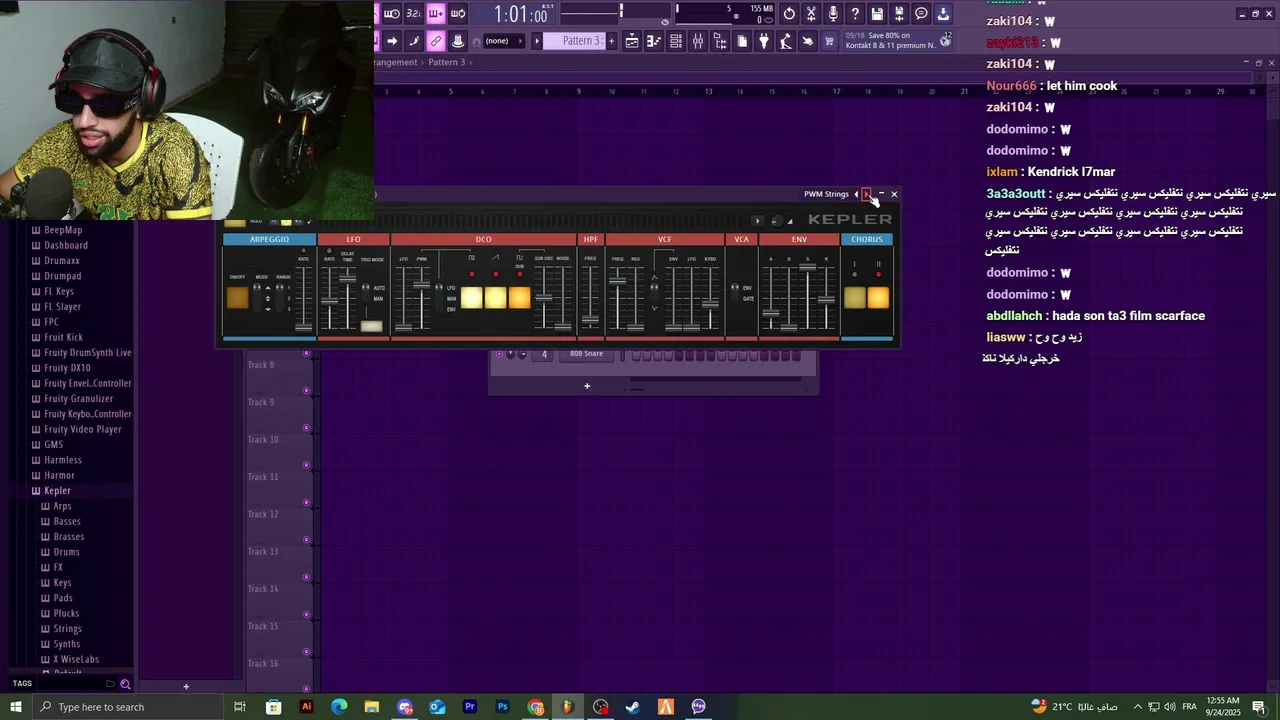1280x720 pixels.
Task: Adjust the ENV sustain S slider
Action: coord(808,297)
